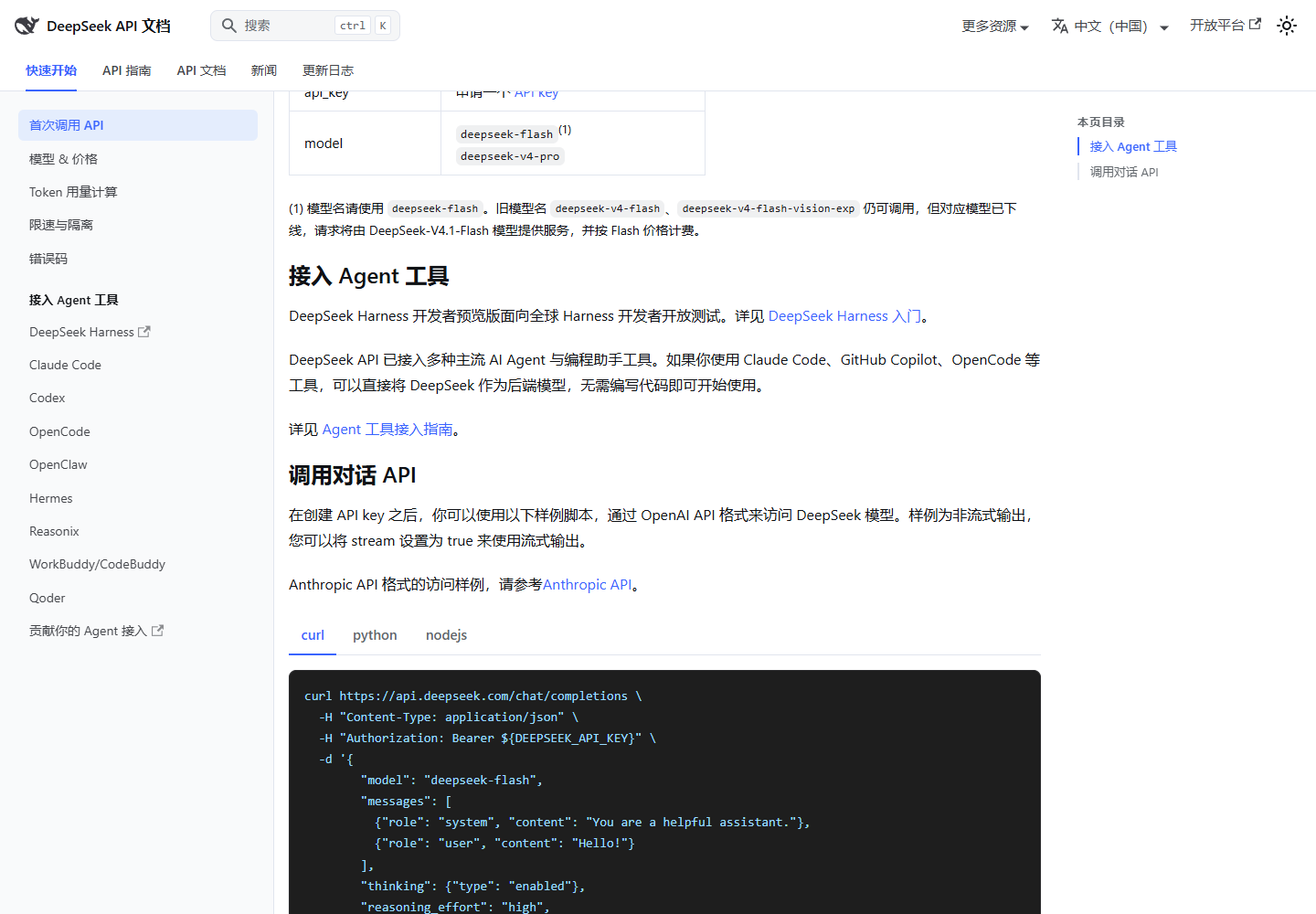Open Token 用量计算 sidebar page
Image resolution: width=1316 pixels, height=914 pixels.
[138, 192]
